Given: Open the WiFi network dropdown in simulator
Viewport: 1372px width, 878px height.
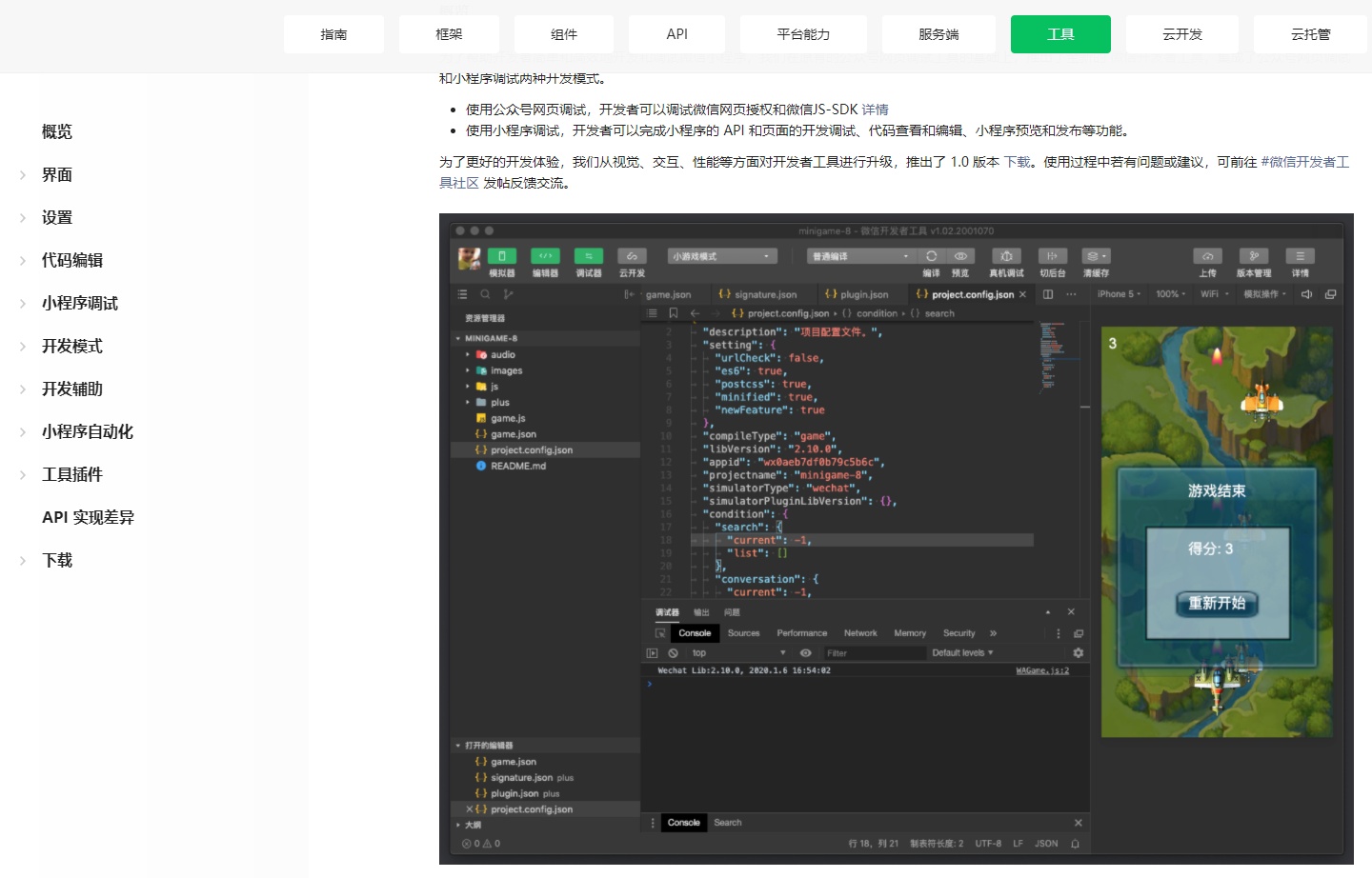Looking at the screenshot, I should pos(1215,294).
